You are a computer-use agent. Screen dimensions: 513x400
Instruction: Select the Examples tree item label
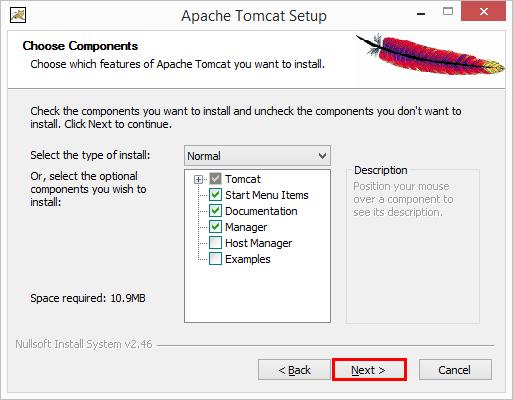point(248,259)
